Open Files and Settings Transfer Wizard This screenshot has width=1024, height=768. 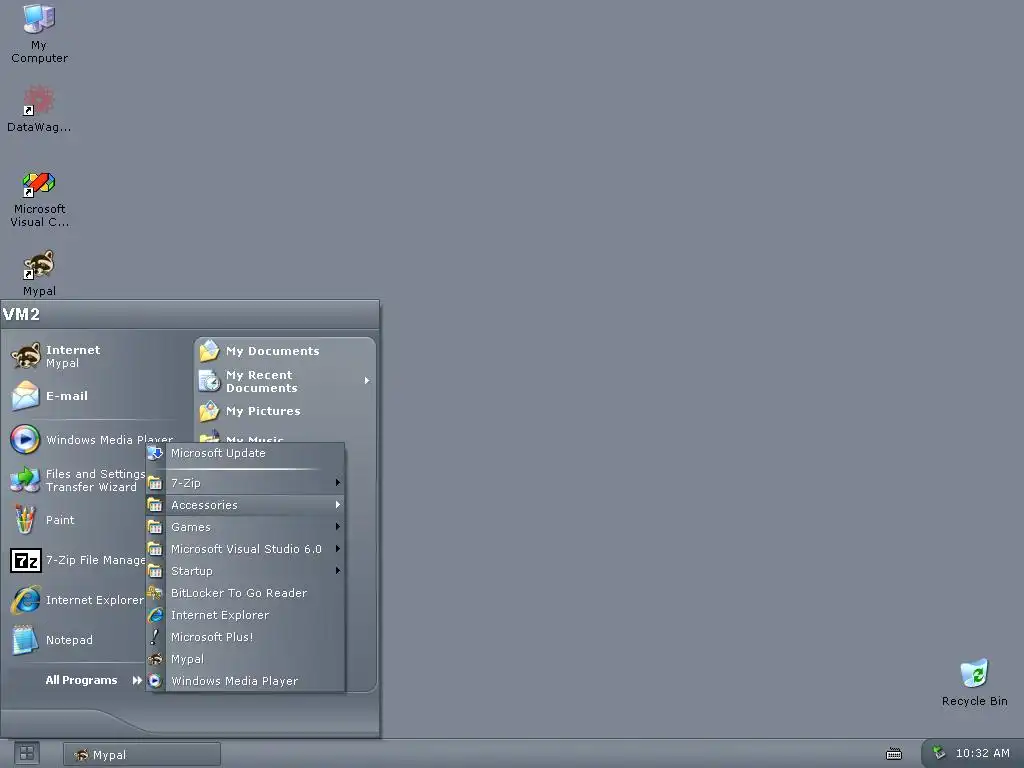coord(77,480)
